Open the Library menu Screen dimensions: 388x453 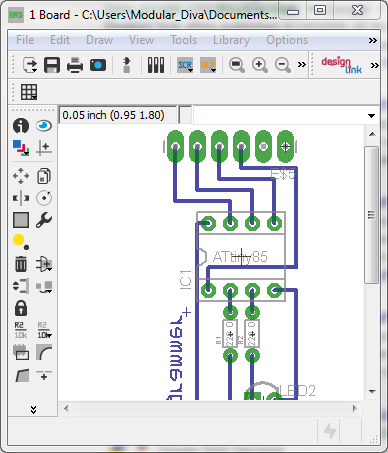[231, 40]
